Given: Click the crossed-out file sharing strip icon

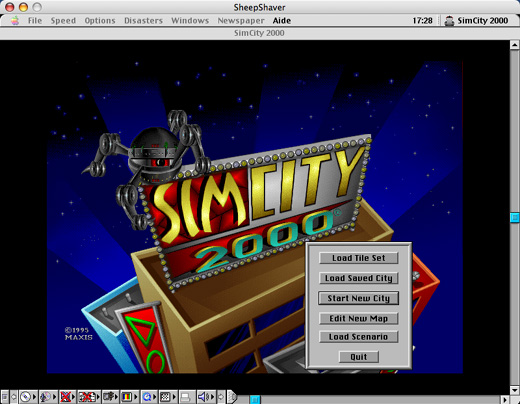Looking at the screenshot, I should (x=87, y=397).
